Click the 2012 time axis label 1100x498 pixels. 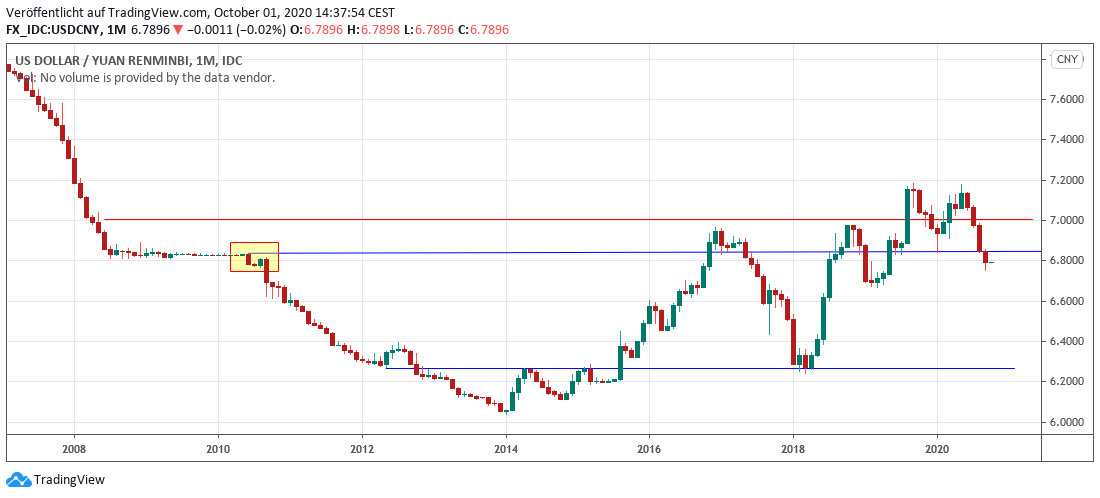(x=362, y=448)
